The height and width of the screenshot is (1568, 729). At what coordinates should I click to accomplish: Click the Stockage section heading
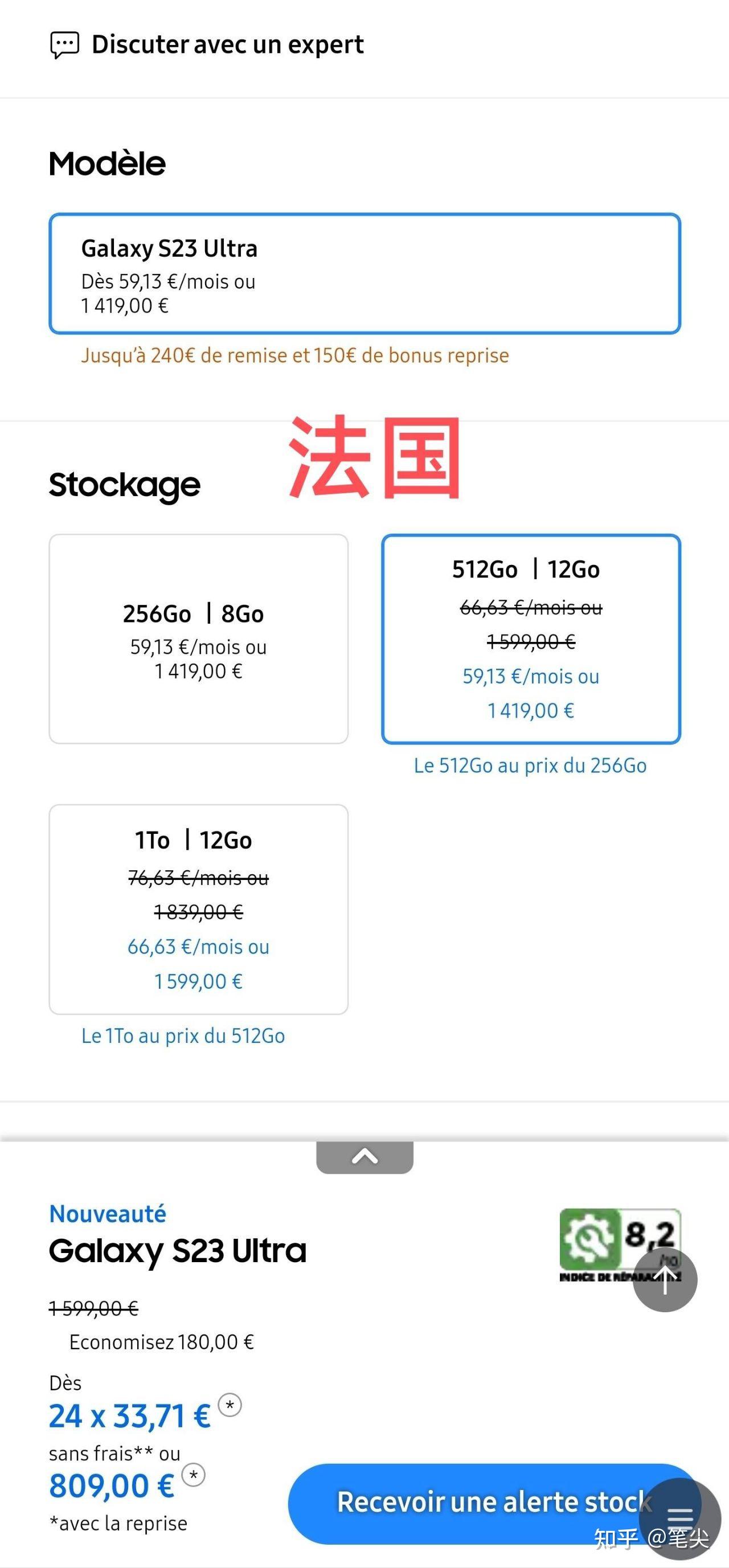[125, 486]
